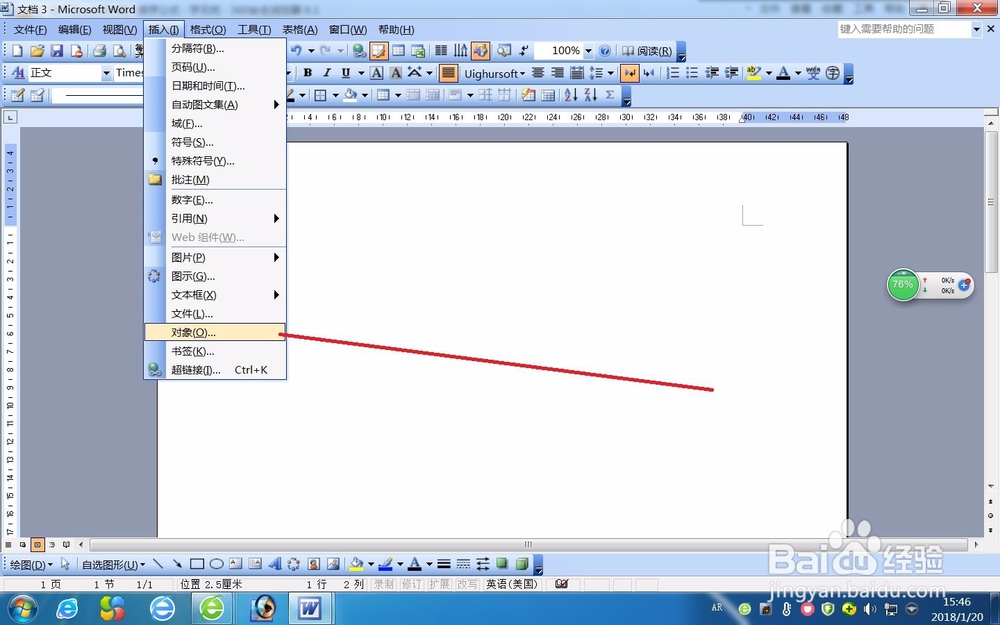Choose 页码(U)... menu item
This screenshot has width=1000, height=625.
pos(216,67)
